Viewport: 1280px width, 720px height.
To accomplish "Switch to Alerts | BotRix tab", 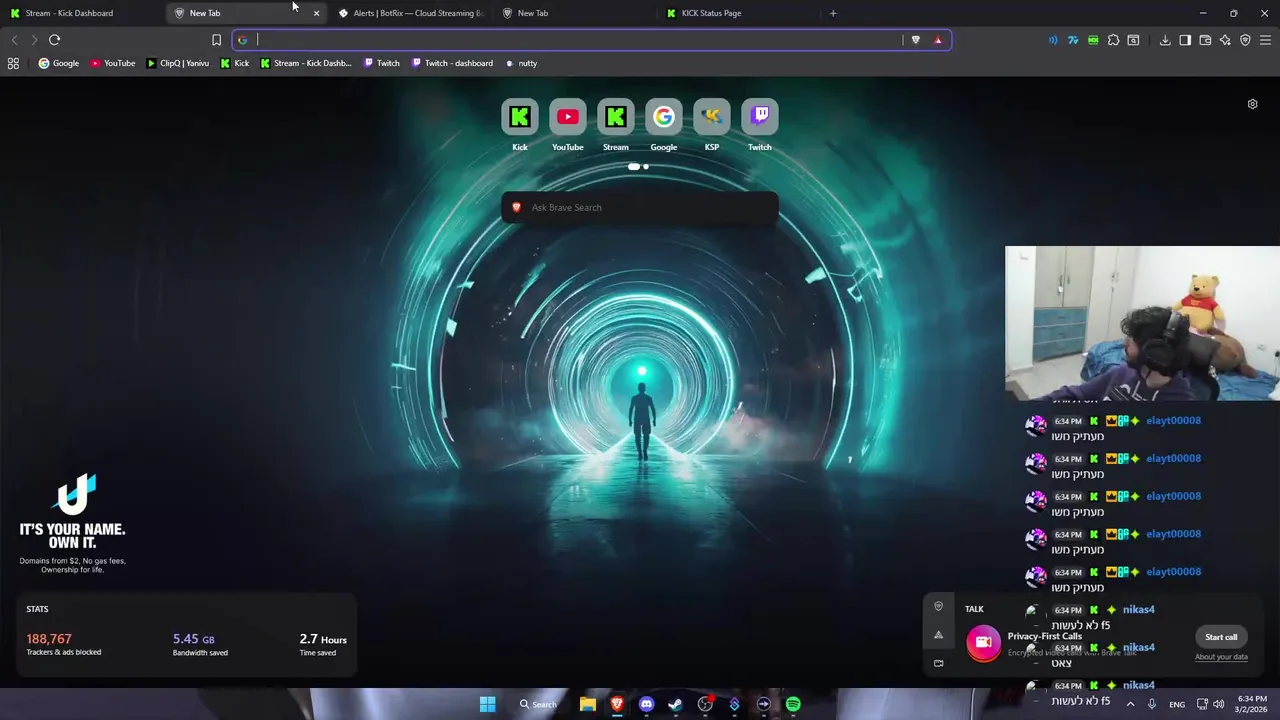I will click(x=410, y=13).
